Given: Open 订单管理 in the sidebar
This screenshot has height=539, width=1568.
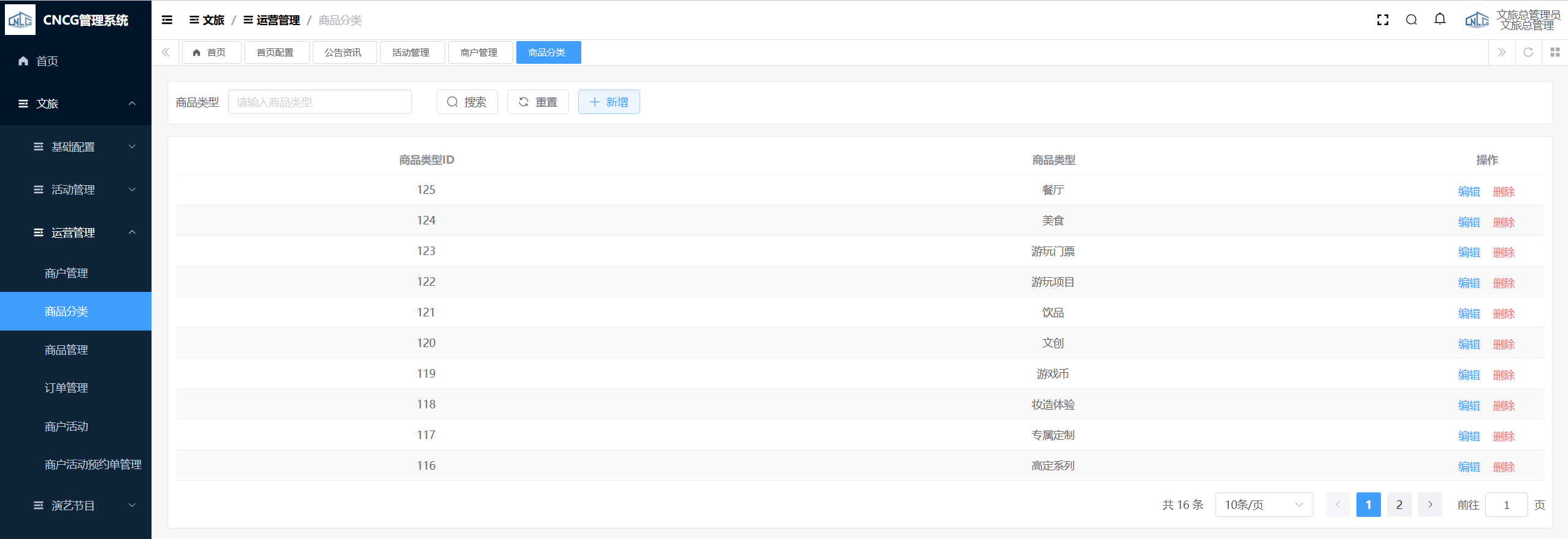Looking at the screenshot, I should (66, 388).
